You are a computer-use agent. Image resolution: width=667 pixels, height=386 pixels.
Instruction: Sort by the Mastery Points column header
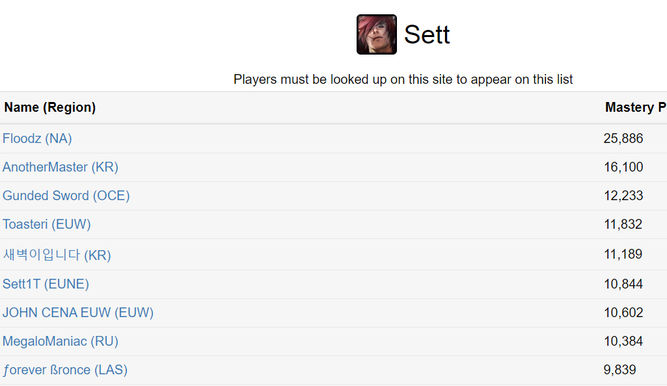(x=636, y=107)
